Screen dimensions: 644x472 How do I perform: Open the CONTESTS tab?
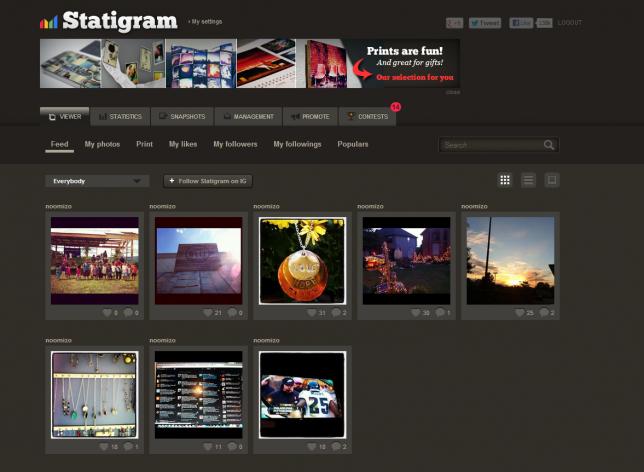point(367,117)
